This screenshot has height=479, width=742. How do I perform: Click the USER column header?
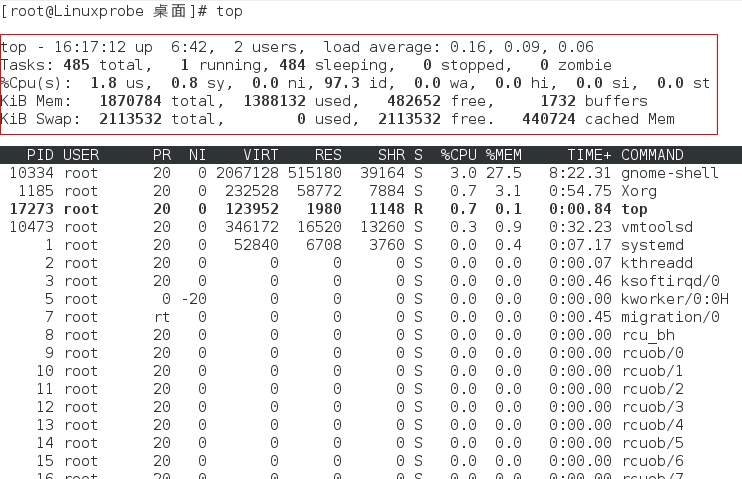(x=81, y=155)
